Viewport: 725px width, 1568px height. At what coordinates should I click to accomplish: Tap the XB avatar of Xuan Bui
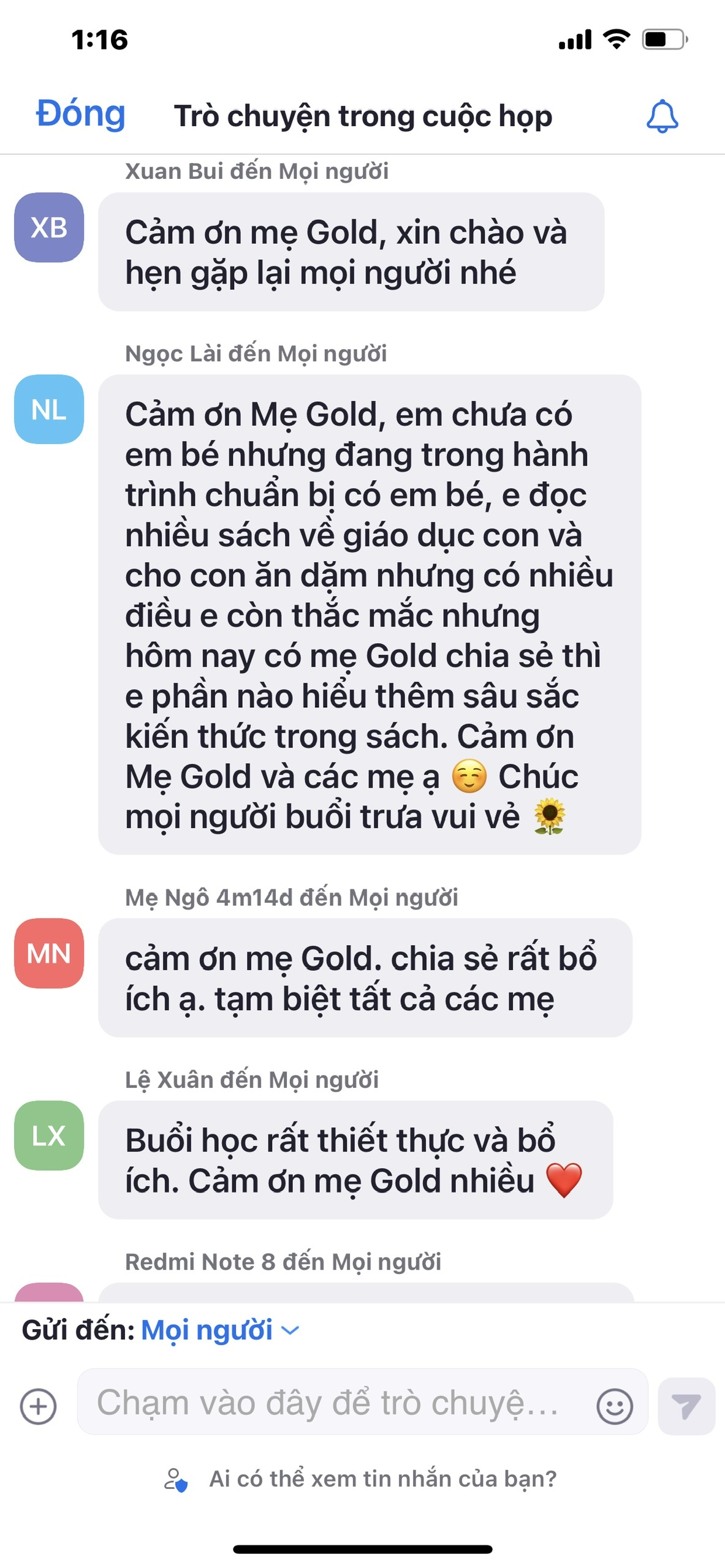[x=49, y=227]
